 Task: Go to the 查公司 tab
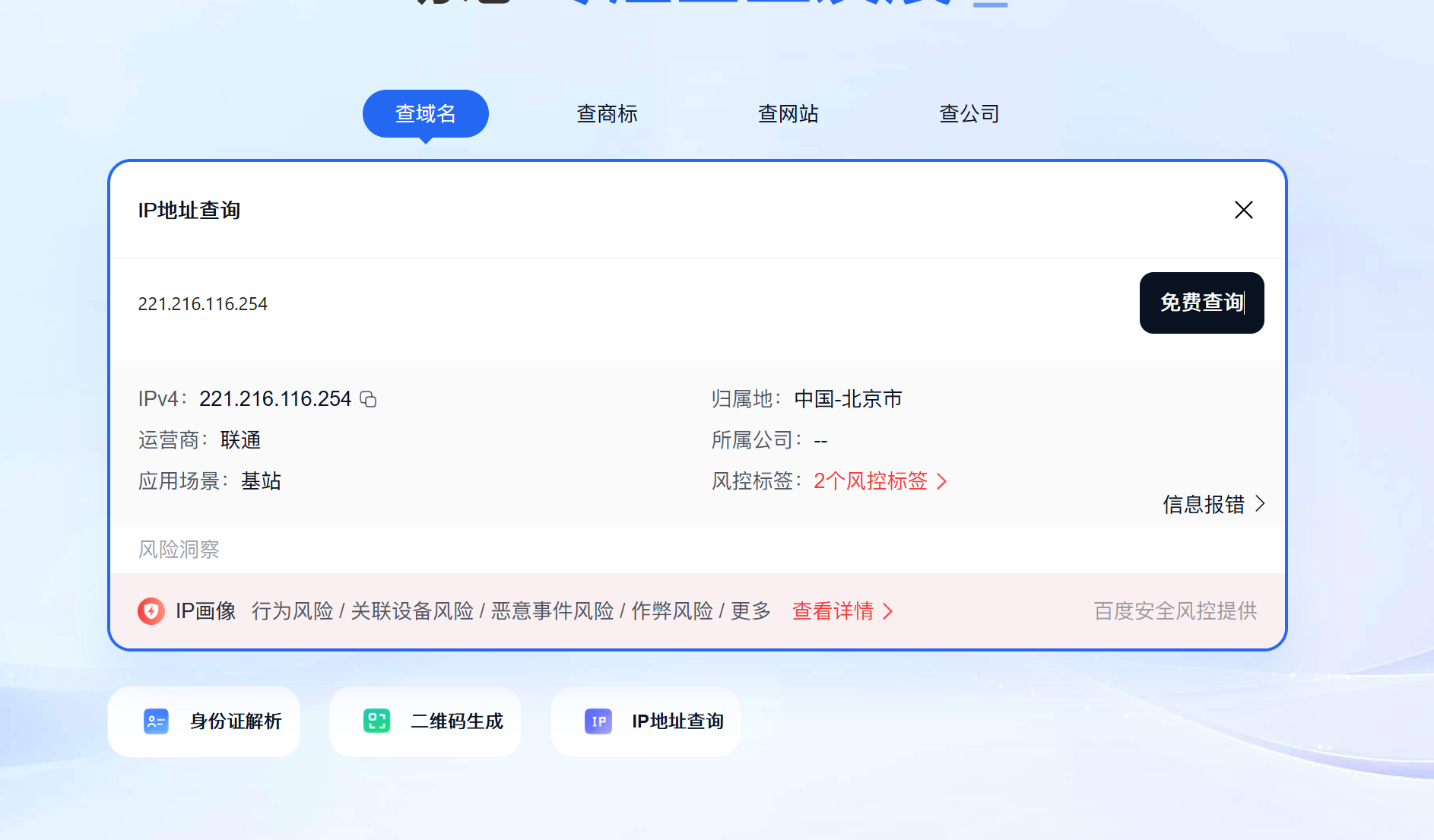969,114
